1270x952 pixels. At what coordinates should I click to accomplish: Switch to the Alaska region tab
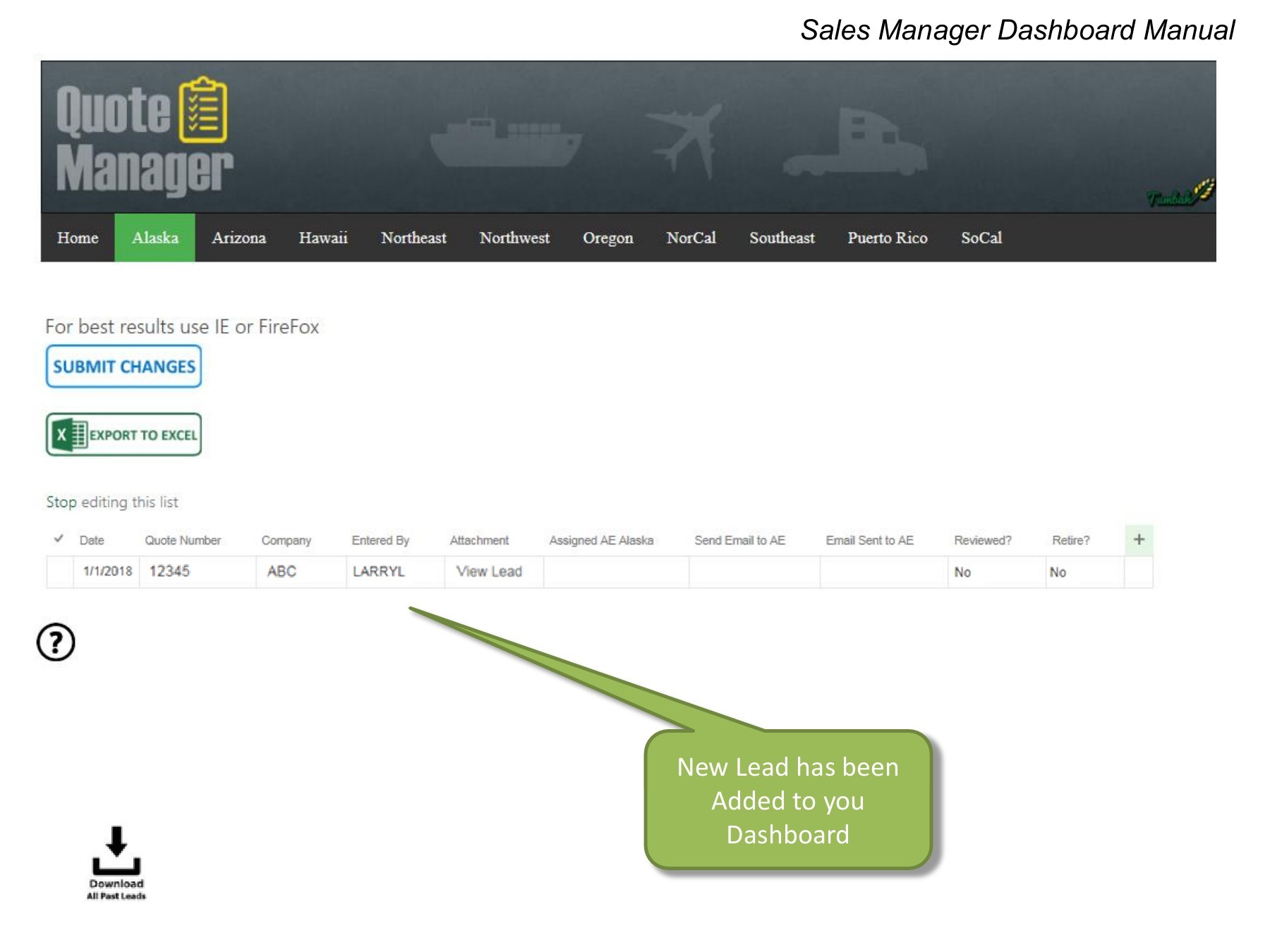(155, 238)
